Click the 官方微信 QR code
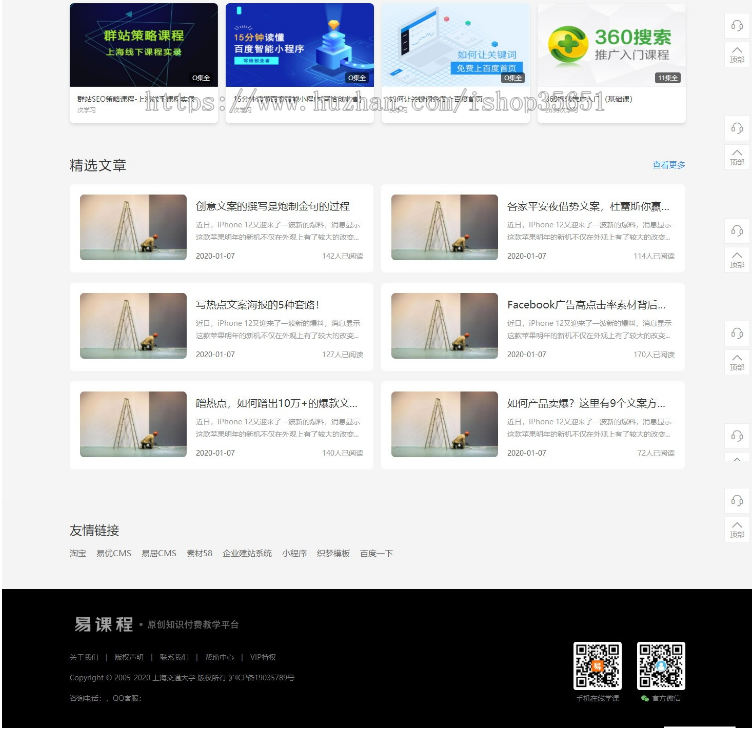Viewport: 752px width, 729px height. (661, 666)
